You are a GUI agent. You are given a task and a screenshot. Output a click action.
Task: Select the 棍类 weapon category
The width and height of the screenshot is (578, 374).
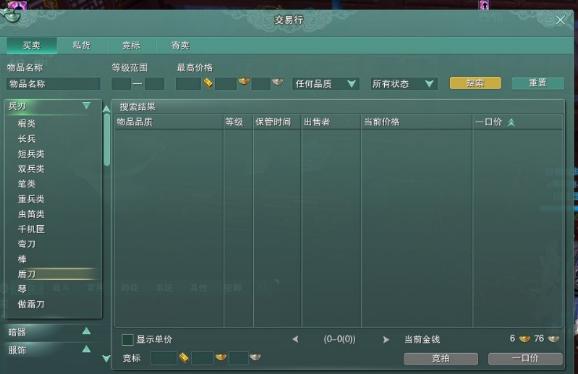click(27, 123)
